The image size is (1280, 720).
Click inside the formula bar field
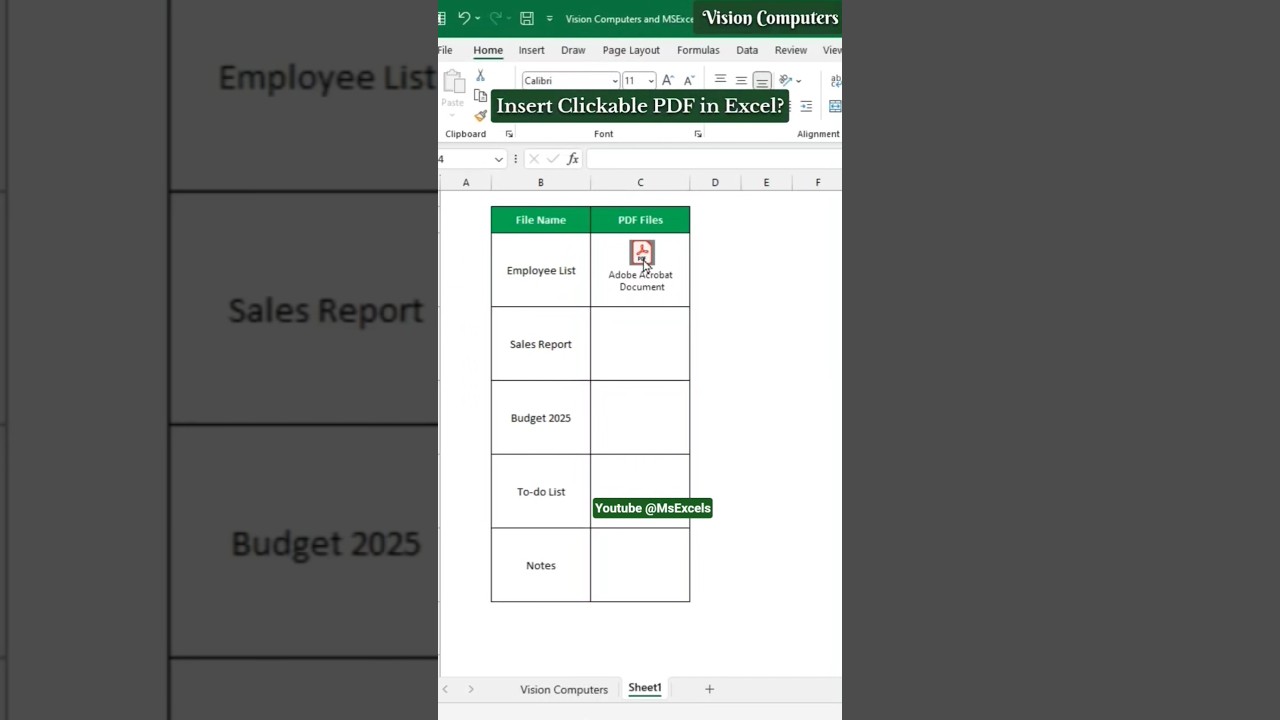click(x=714, y=159)
